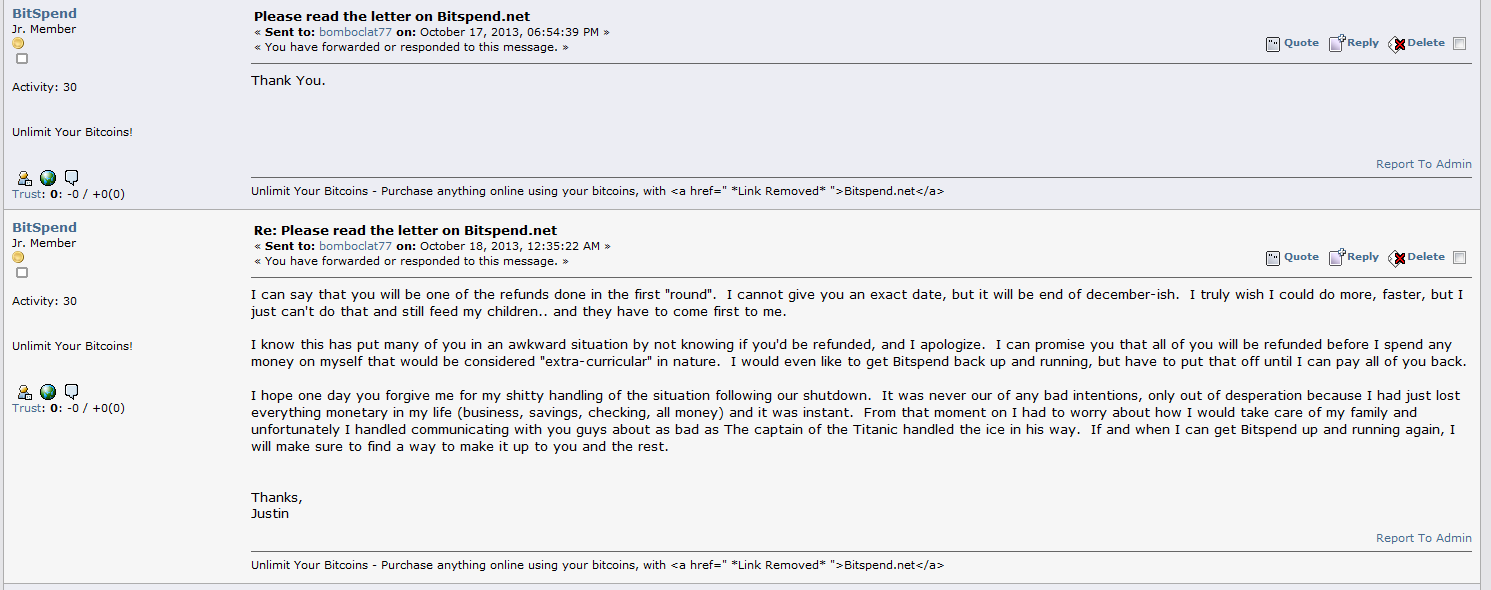Click Quote icon on first message
Image resolution: width=1491 pixels, height=590 pixels.
tap(1273, 44)
